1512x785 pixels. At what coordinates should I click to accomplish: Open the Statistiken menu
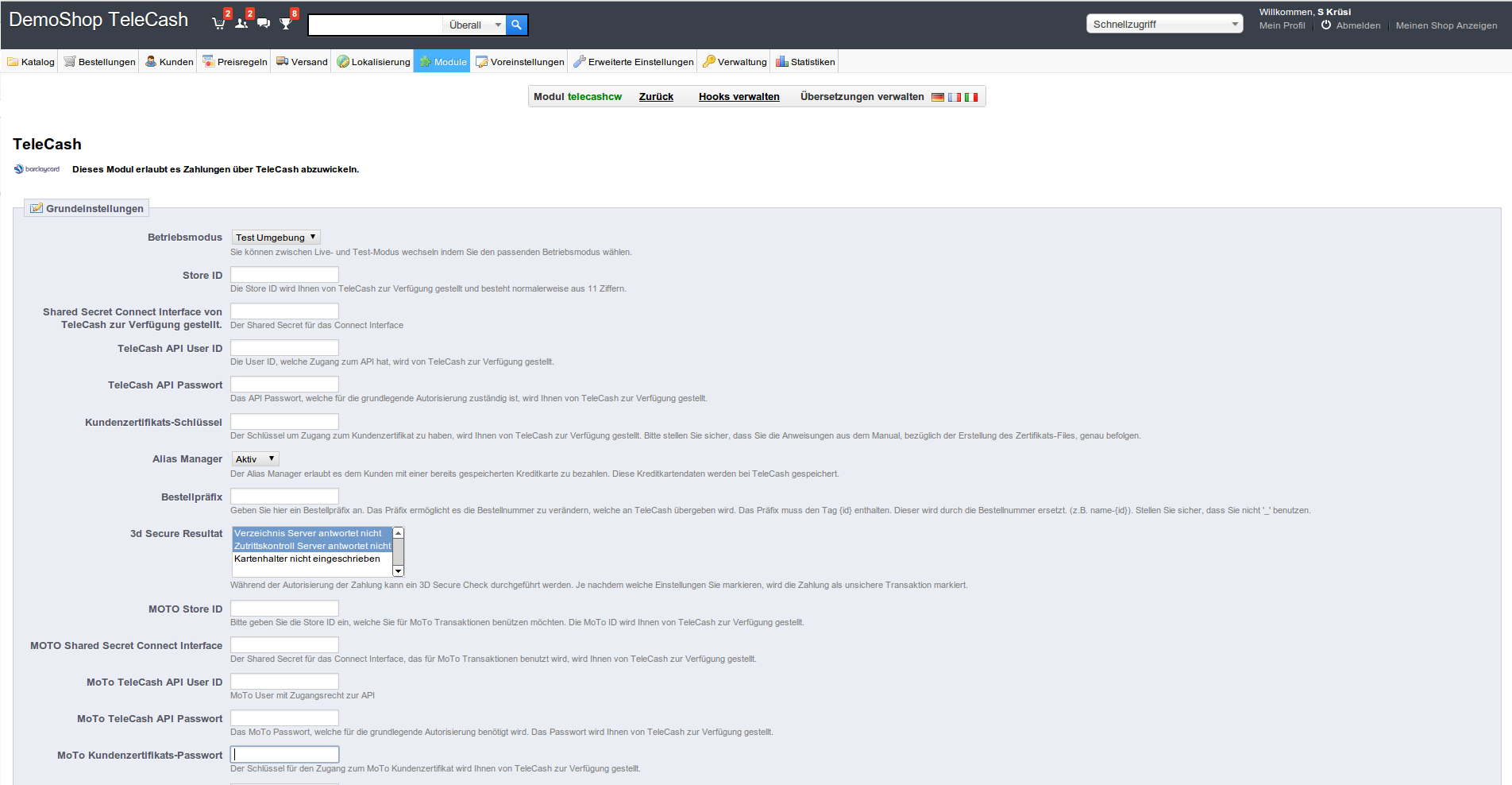coord(805,62)
